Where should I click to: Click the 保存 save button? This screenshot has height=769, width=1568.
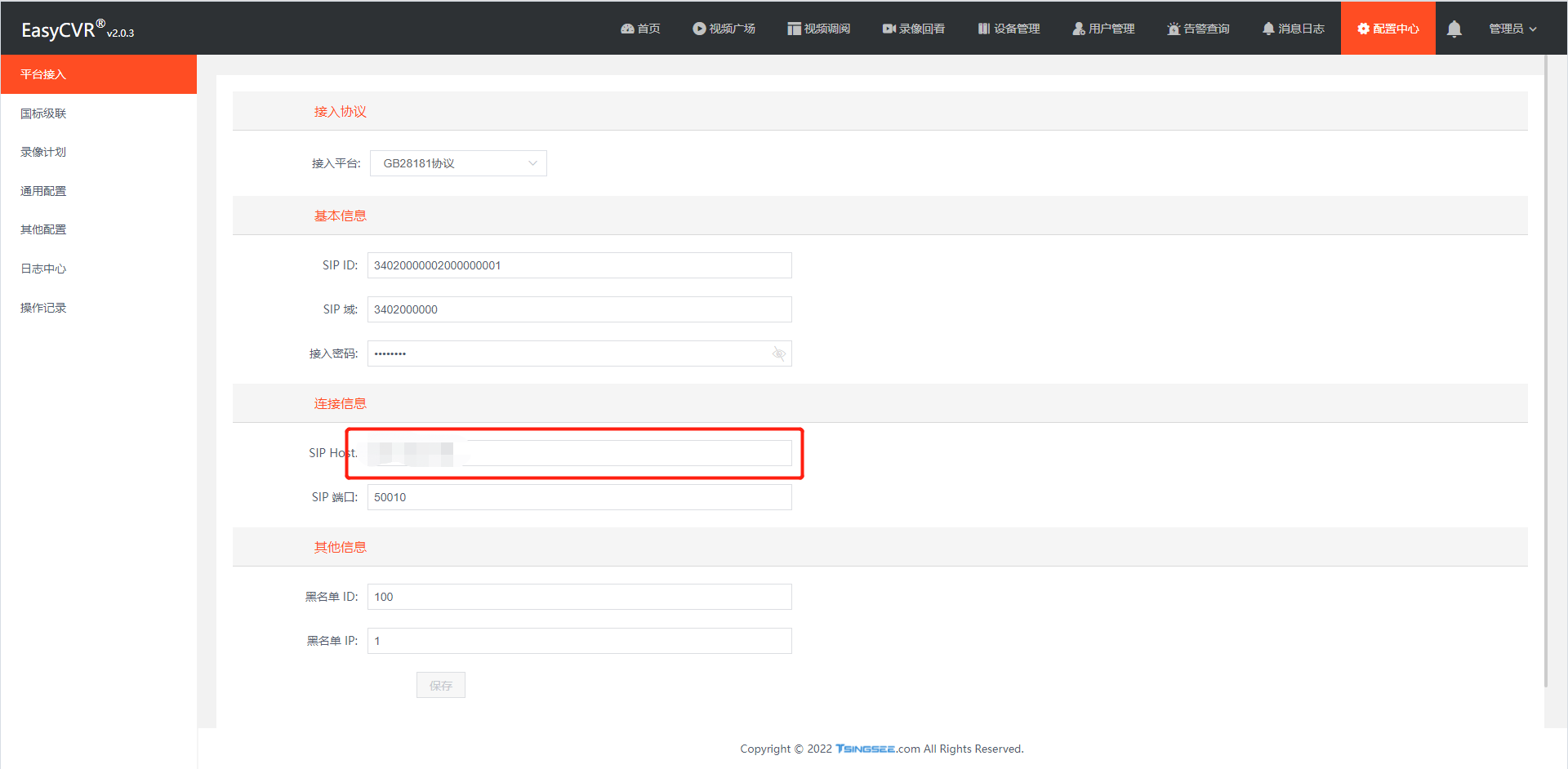point(441,685)
